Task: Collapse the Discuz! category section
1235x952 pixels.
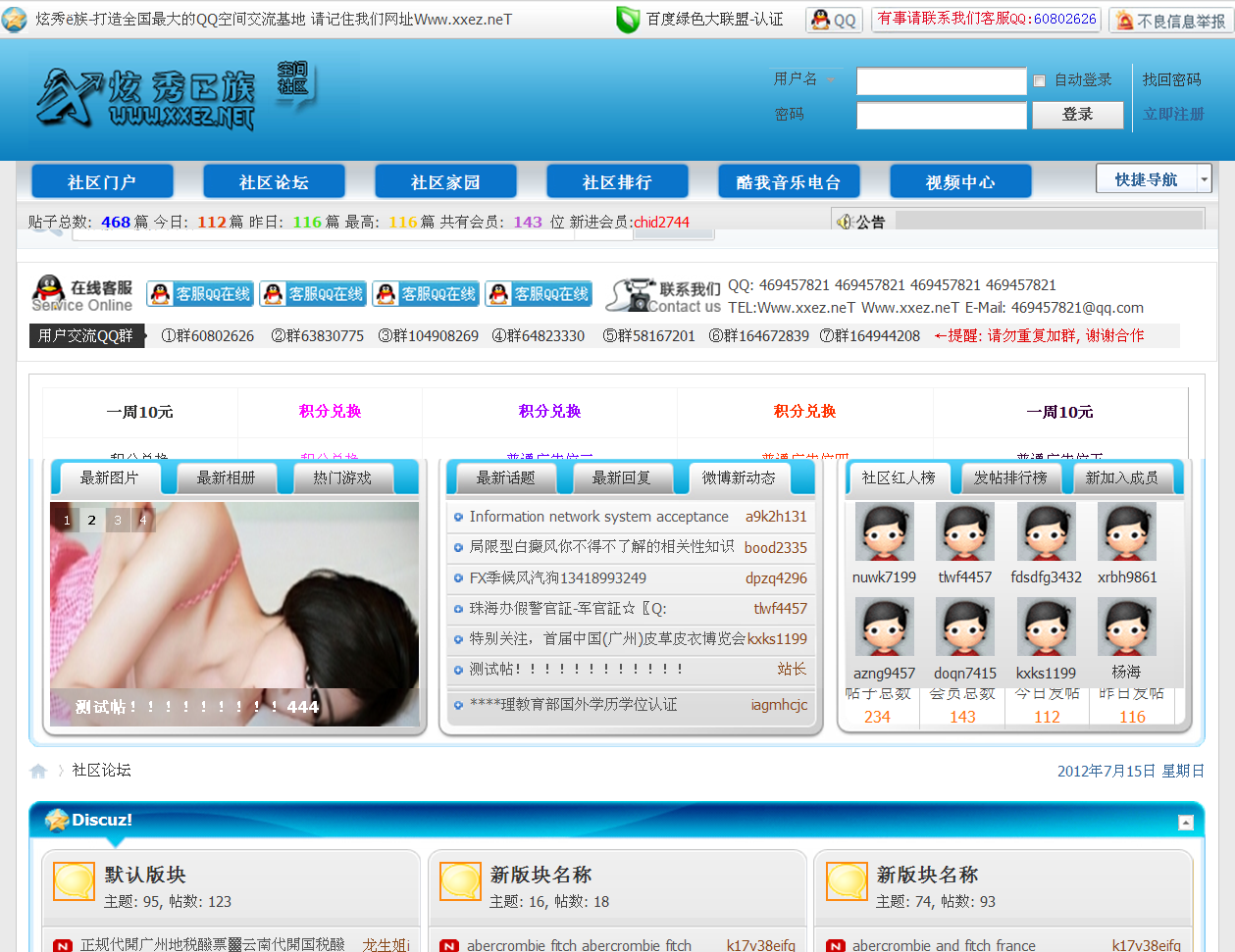Action: point(1186,823)
